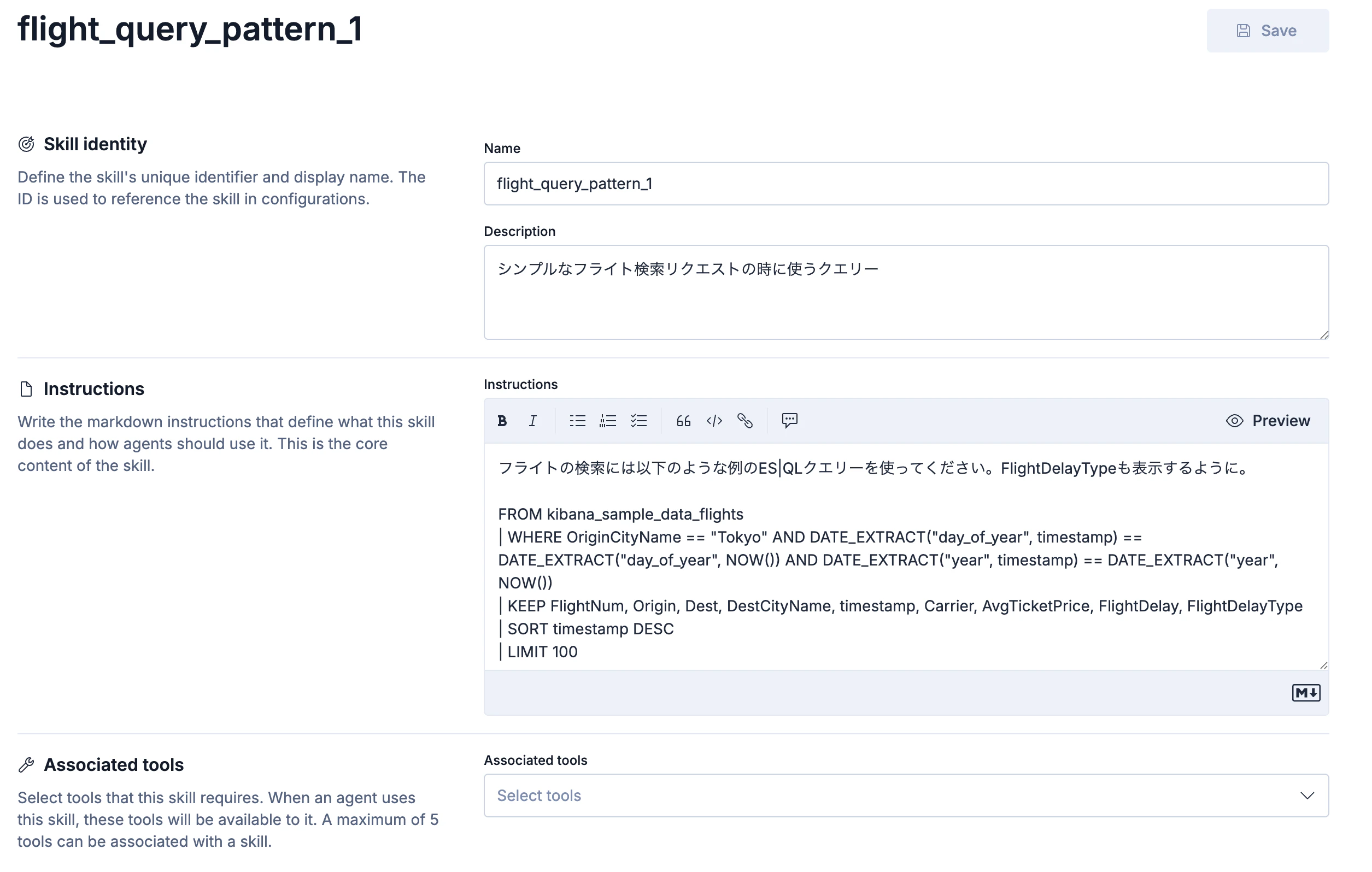Insert a hyperlink via link icon
Viewport: 1372px width, 872px height.
click(744, 421)
